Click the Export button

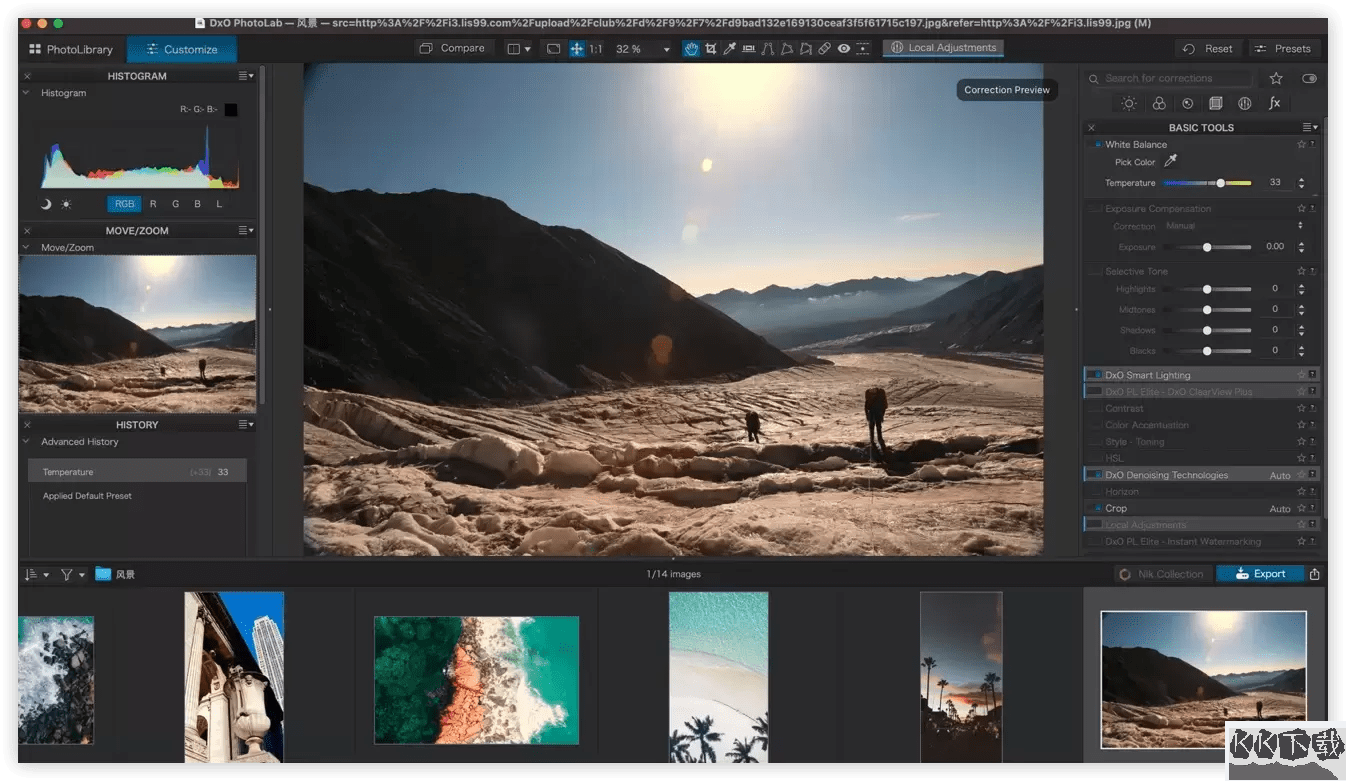point(1260,573)
